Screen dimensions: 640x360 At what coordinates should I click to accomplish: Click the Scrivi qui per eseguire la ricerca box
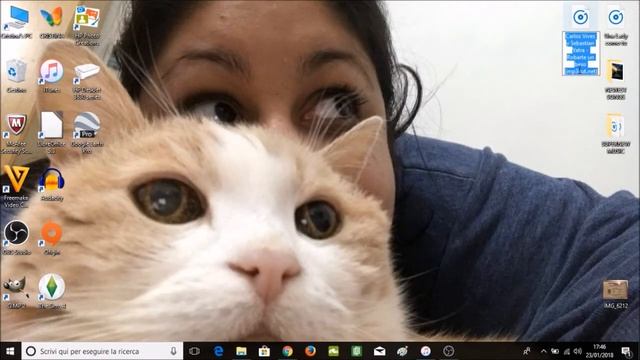(x=102, y=351)
